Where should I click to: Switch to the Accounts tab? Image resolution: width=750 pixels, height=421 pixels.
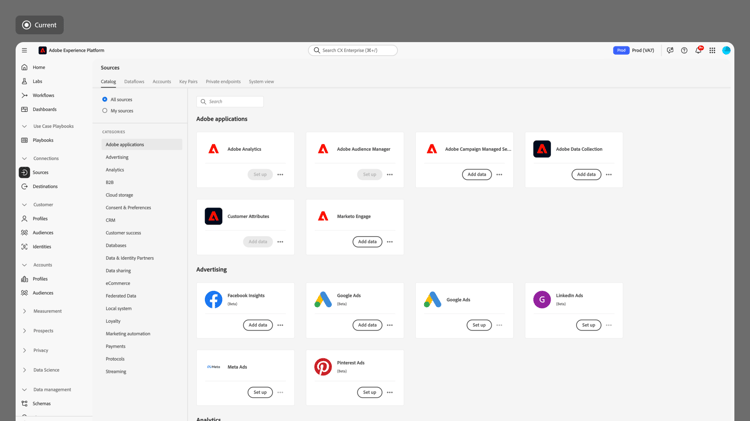point(162,82)
